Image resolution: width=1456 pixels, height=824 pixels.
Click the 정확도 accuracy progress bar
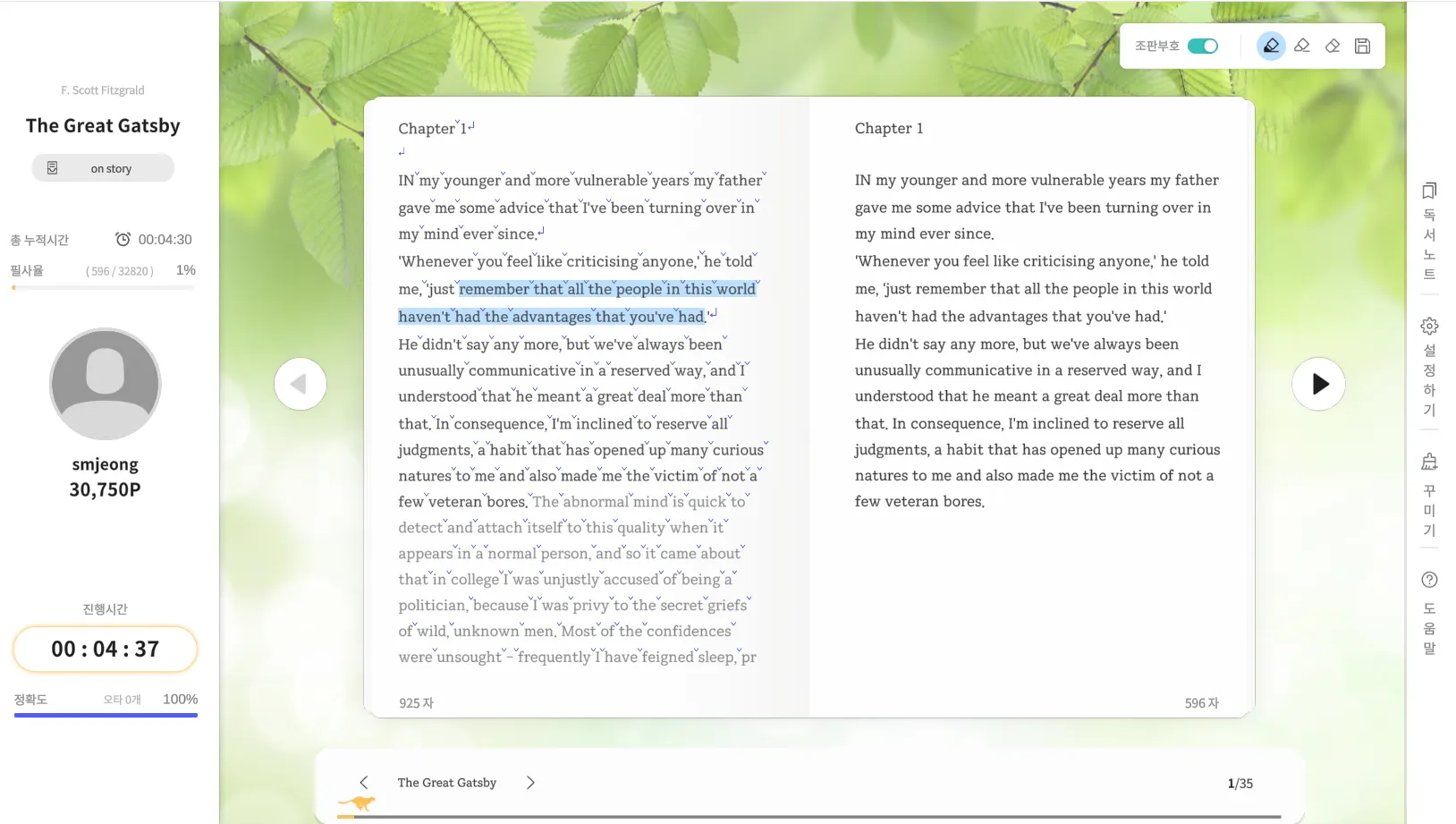click(x=106, y=715)
